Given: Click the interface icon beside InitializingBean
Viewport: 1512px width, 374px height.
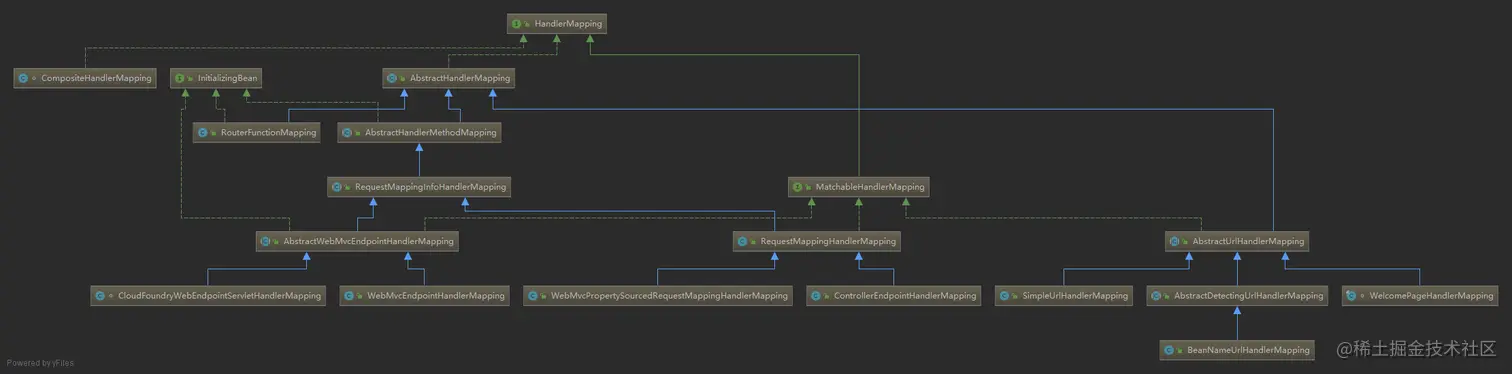Looking at the screenshot, I should pos(180,78).
